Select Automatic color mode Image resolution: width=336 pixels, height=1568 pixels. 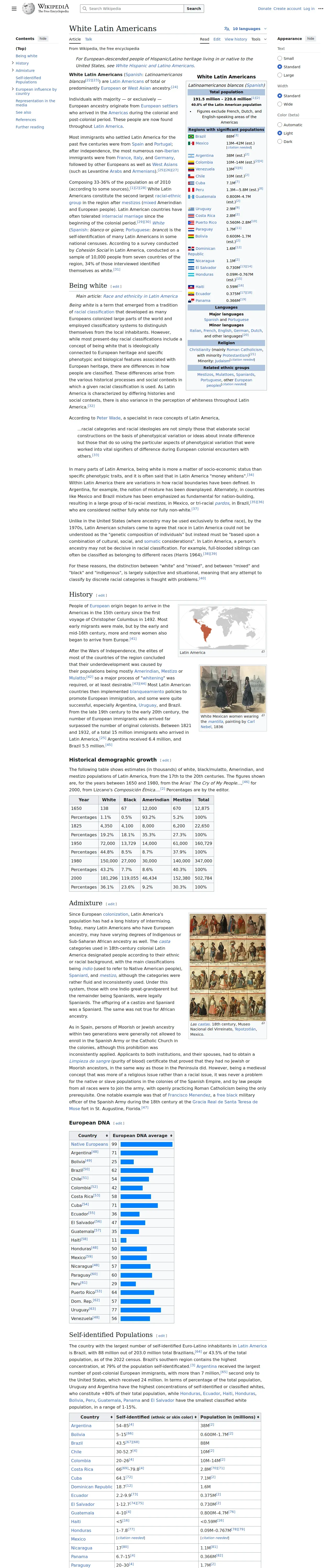point(280,125)
